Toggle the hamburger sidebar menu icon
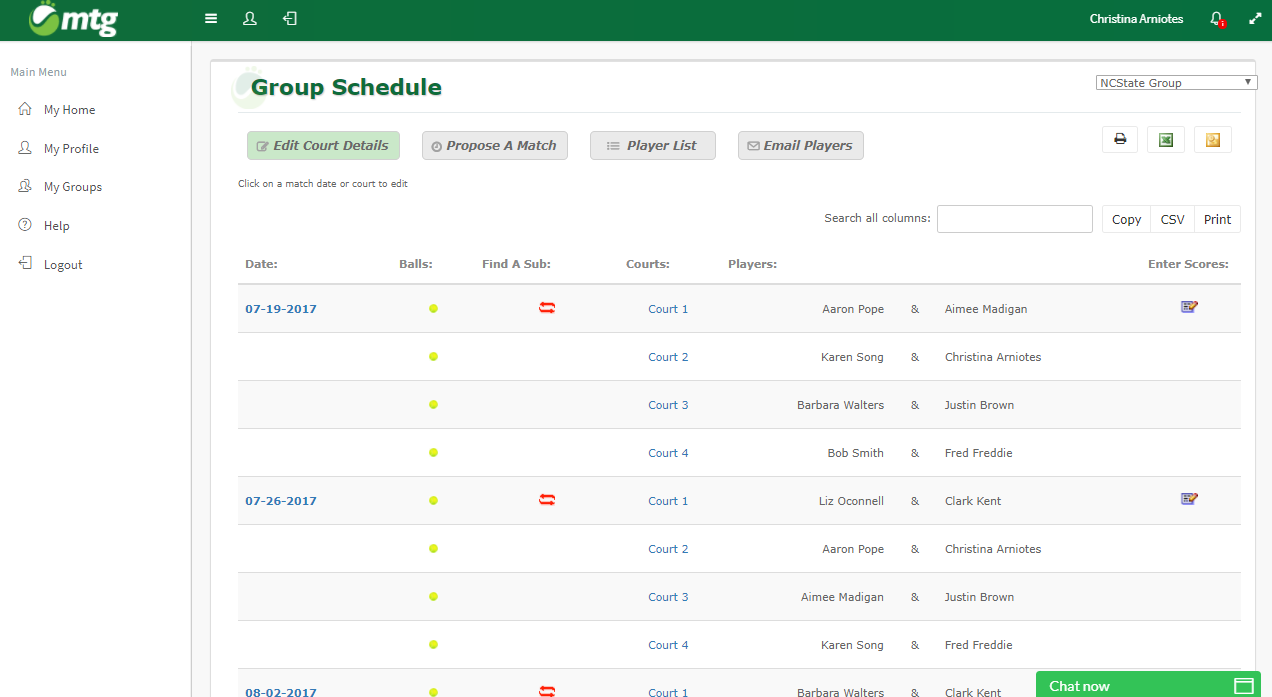Screen dimensions: 1272x697 (211, 19)
